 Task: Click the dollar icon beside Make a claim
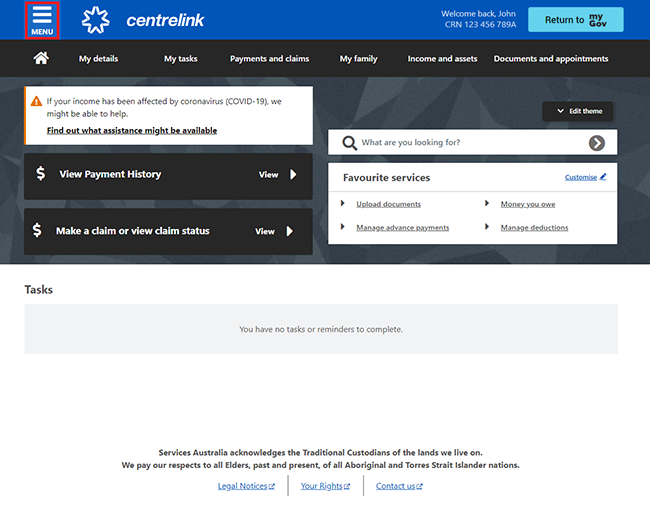pyautogui.click(x=38, y=230)
